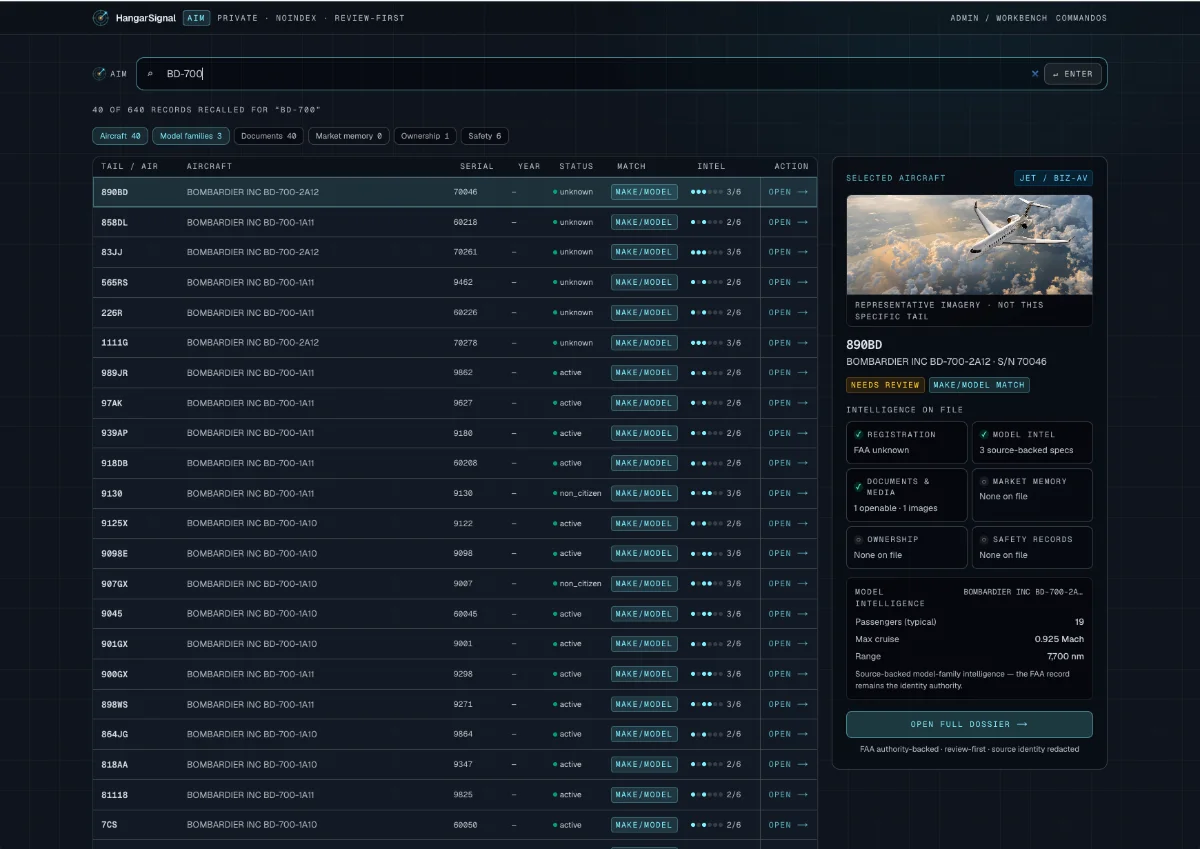
Task: Select the Aircraft 40 filter tab
Action: [120, 136]
